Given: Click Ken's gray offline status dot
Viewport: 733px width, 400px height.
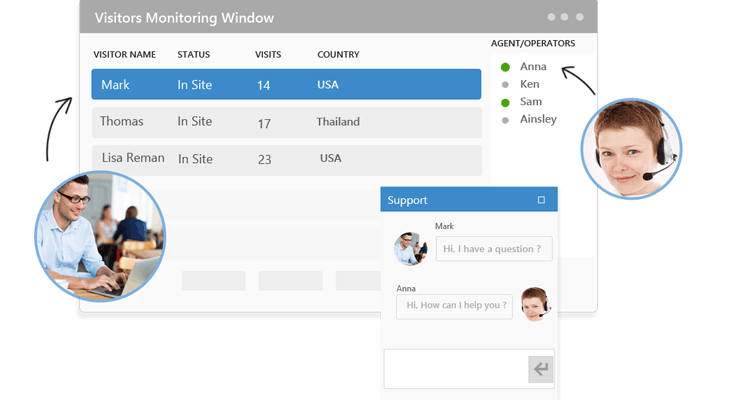Looking at the screenshot, I should coord(505,85).
